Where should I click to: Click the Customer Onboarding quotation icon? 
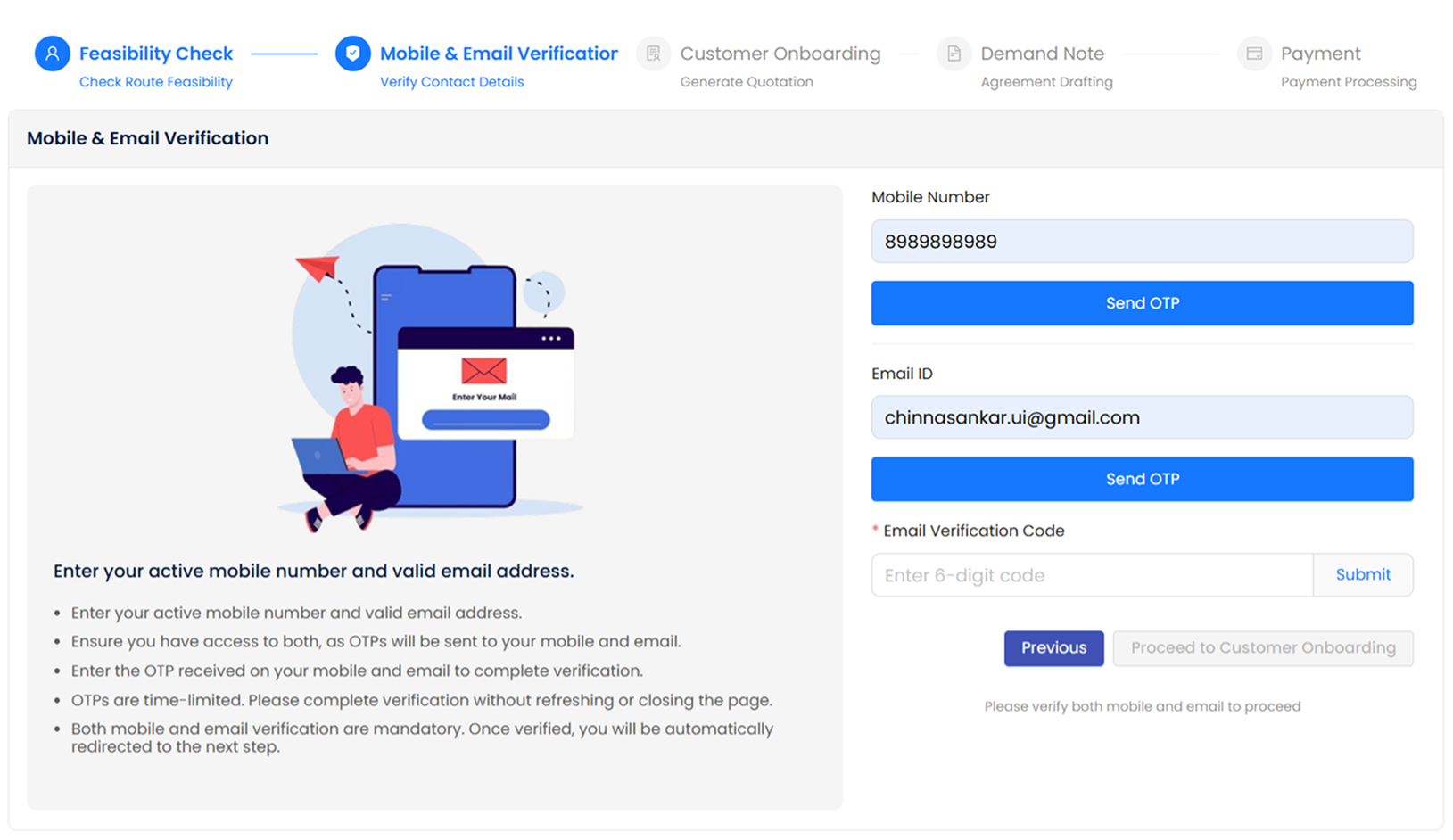point(653,54)
